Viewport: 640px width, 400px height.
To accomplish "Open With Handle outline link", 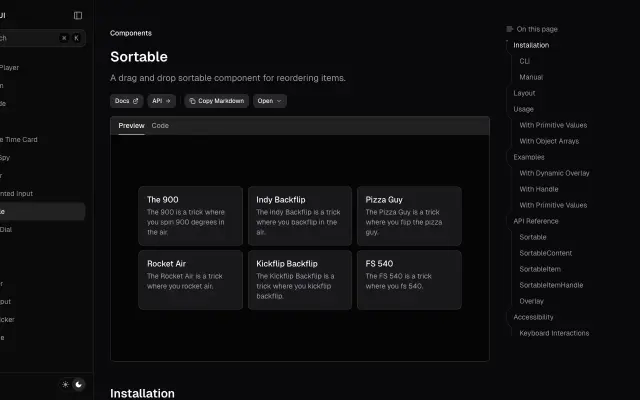I will 539,189.
